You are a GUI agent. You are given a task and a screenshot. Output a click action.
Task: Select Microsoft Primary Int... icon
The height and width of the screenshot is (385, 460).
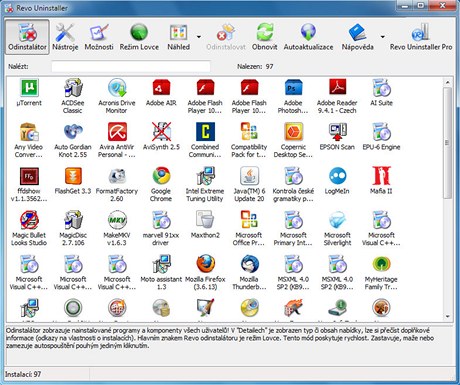pyautogui.click(x=293, y=220)
